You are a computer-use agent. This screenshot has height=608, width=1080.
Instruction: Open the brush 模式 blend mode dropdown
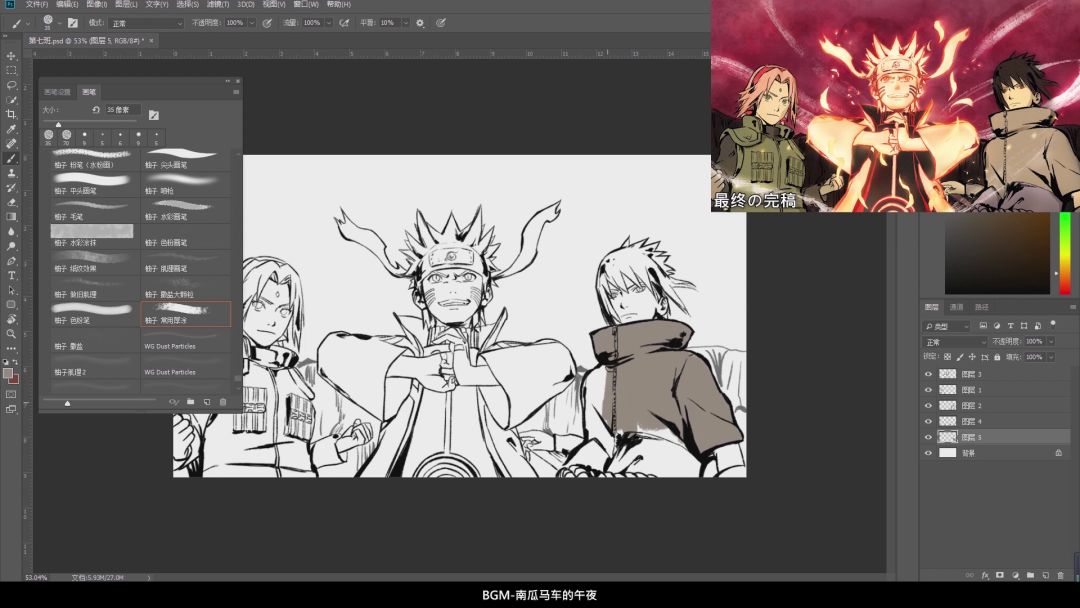coord(147,22)
